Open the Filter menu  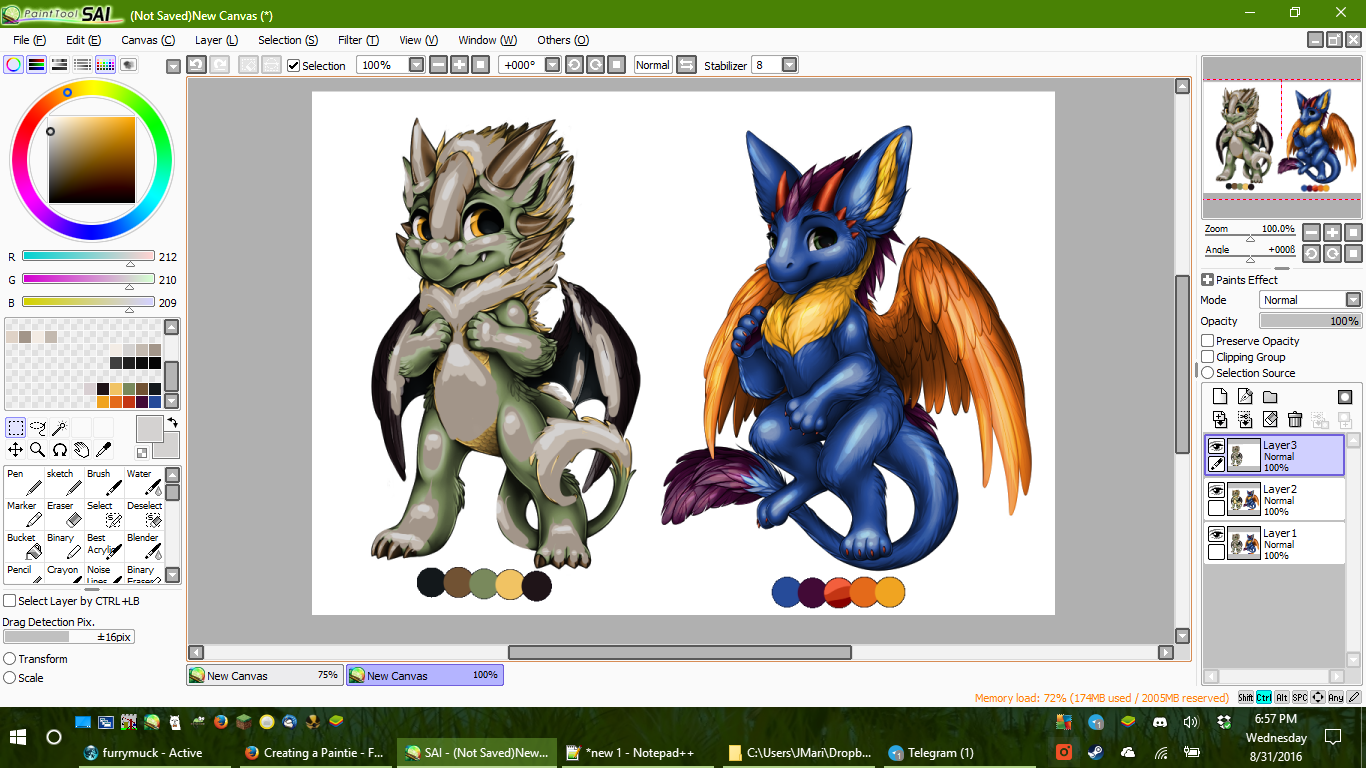pyautogui.click(x=357, y=40)
